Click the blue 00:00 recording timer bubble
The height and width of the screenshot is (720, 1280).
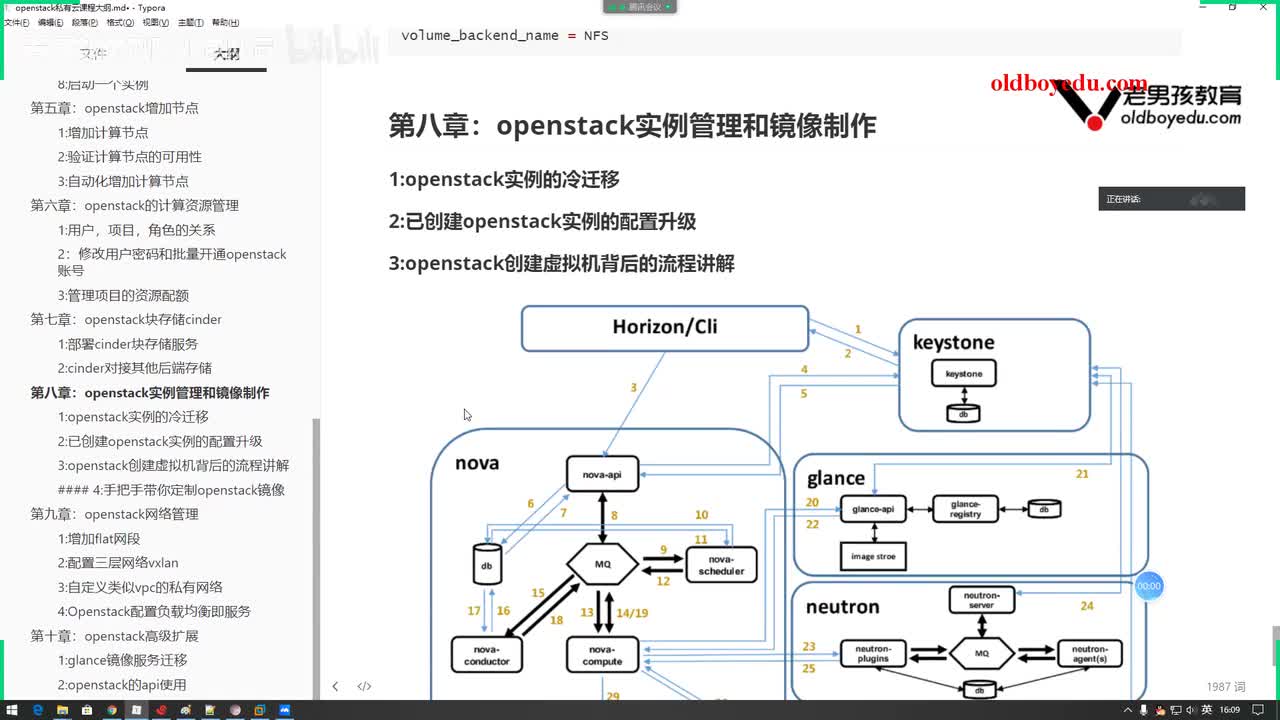(x=1149, y=586)
